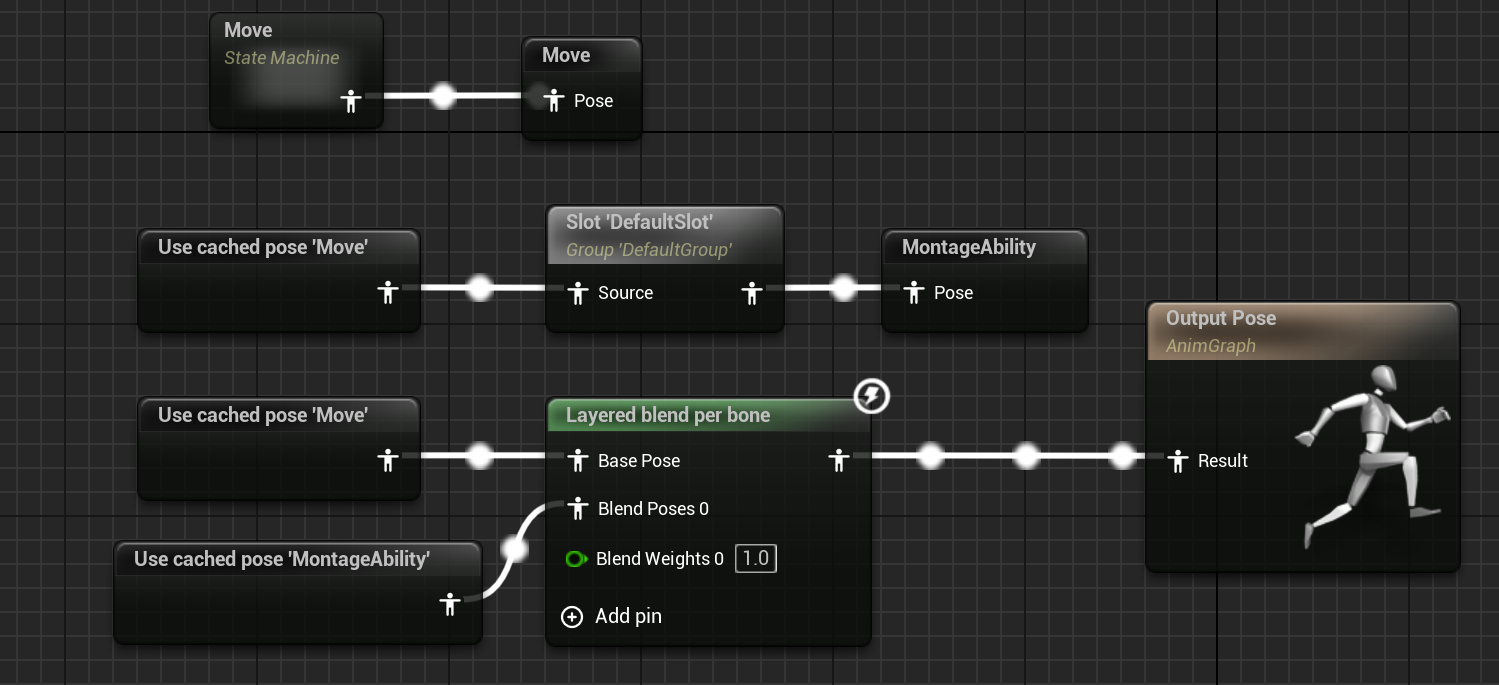Click the Source input pin on Slot 'DefaultSlot'

(x=578, y=293)
